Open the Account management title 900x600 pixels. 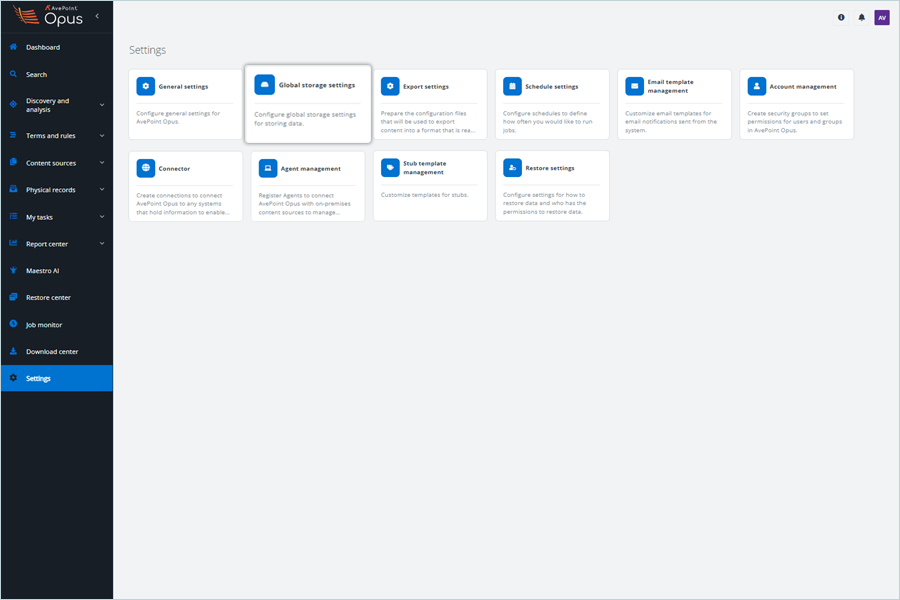pos(803,87)
